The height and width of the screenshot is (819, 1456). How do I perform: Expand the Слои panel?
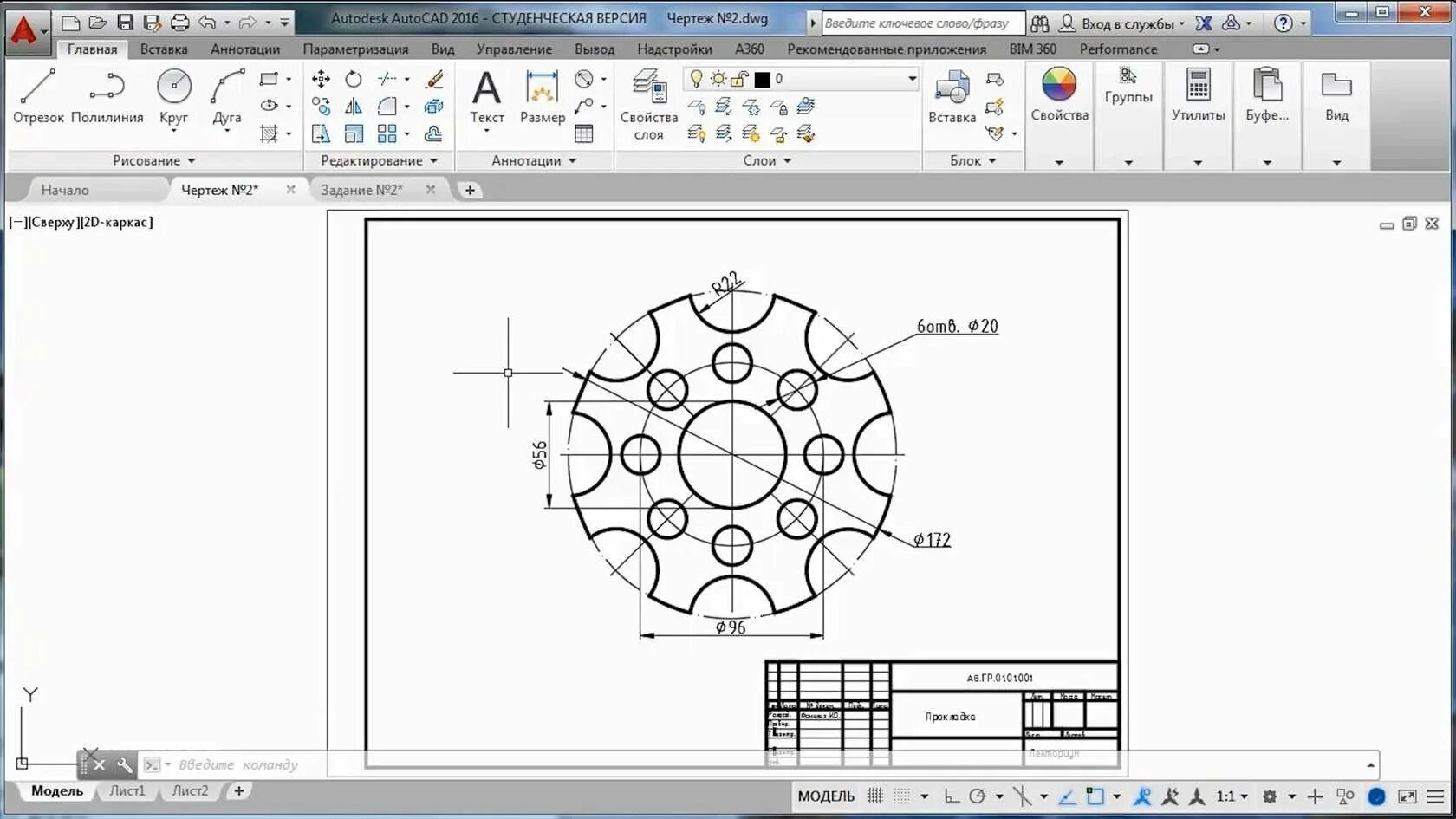[x=767, y=160]
